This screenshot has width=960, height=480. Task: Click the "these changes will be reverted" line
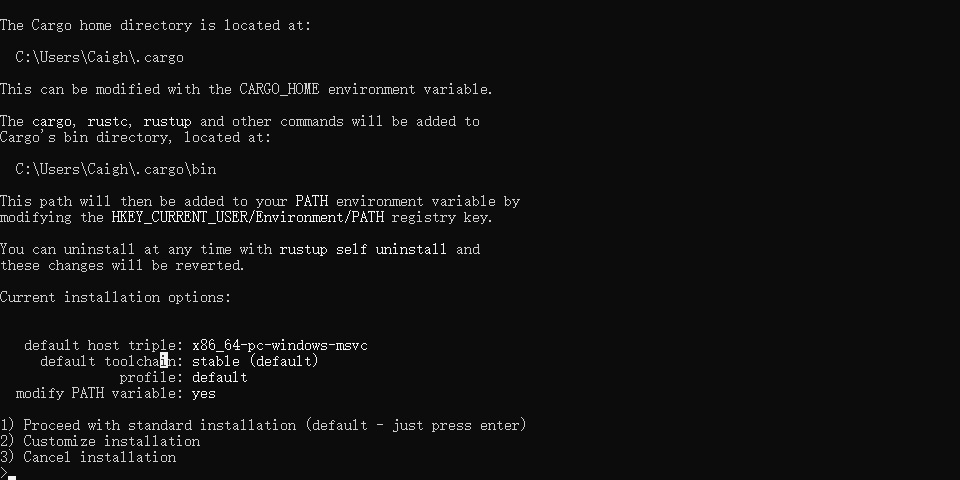122,265
